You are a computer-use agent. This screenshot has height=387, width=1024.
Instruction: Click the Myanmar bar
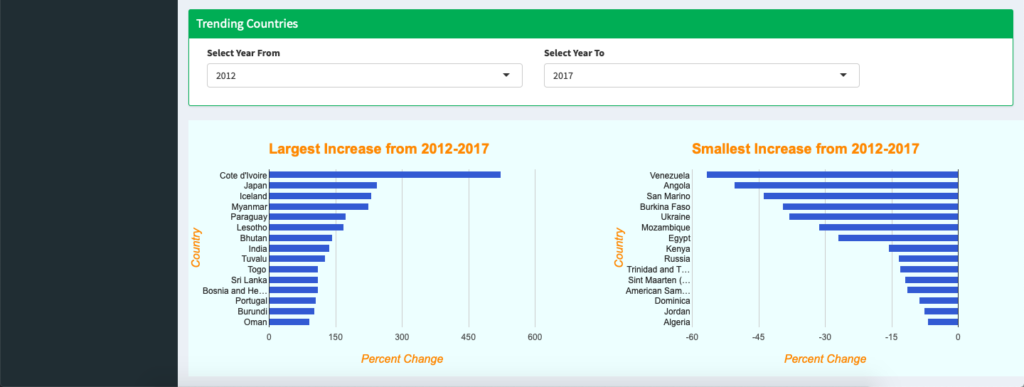point(319,206)
